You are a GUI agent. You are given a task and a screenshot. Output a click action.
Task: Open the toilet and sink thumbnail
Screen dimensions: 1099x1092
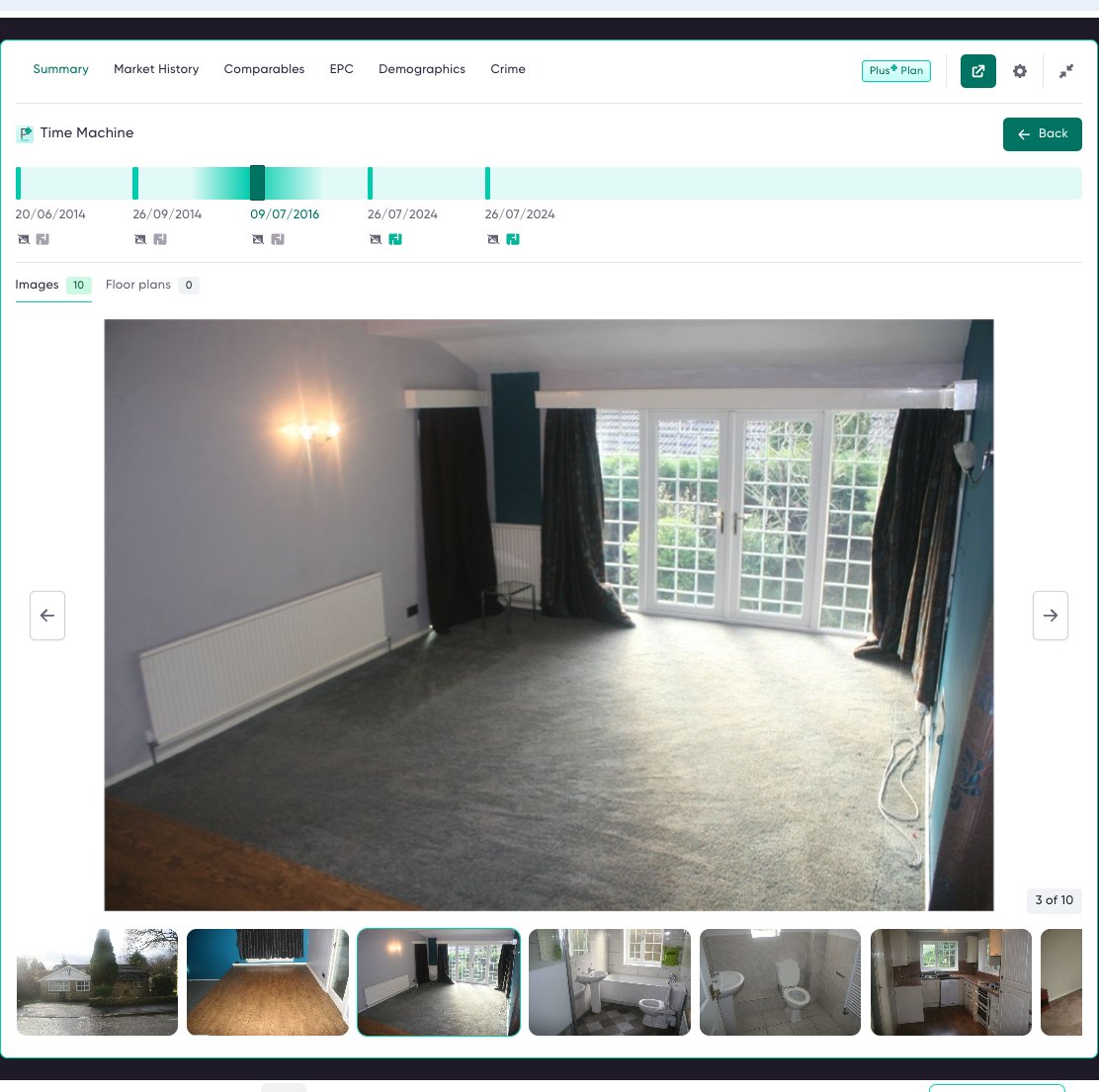click(780, 982)
